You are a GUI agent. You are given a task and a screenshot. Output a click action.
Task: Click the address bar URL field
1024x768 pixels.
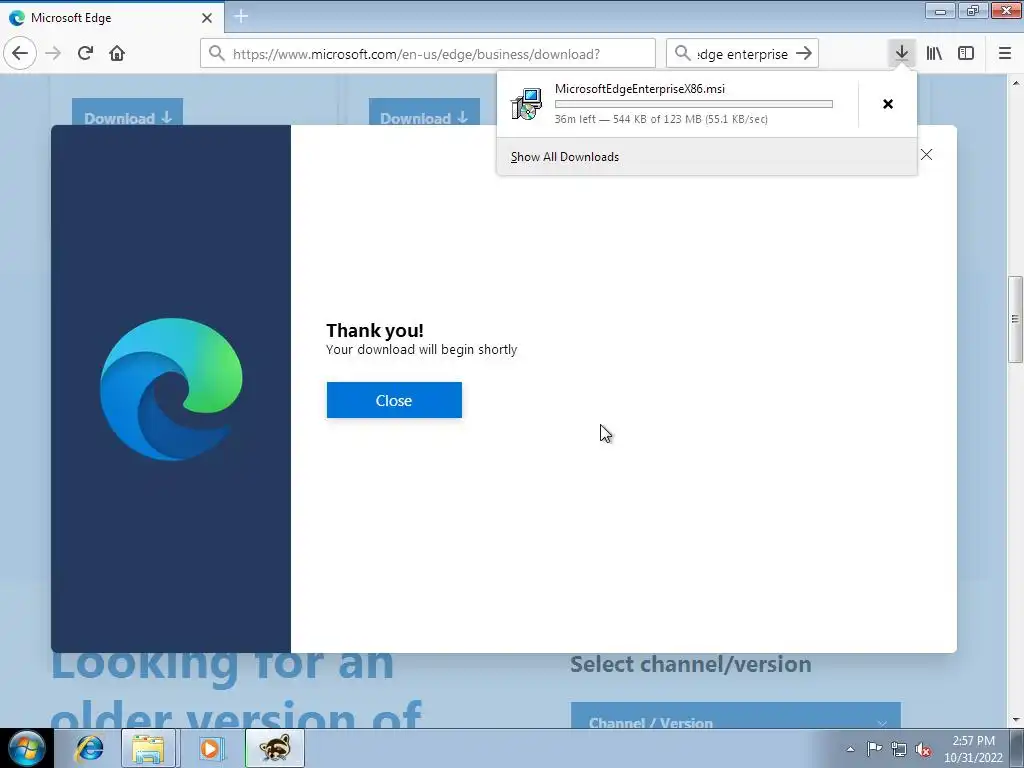[428, 54]
